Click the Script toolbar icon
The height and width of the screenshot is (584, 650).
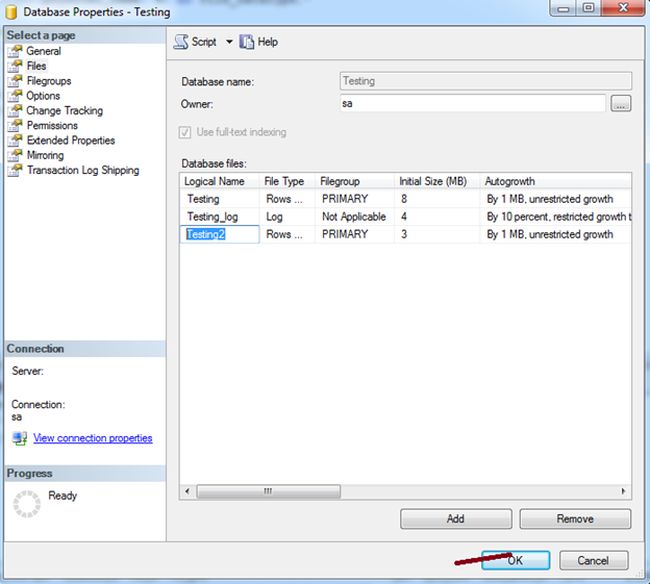[x=181, y=42]
